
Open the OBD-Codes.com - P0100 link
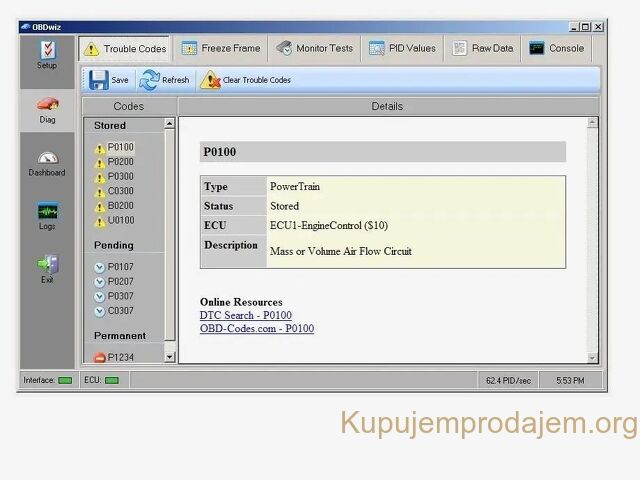[256, 329]
